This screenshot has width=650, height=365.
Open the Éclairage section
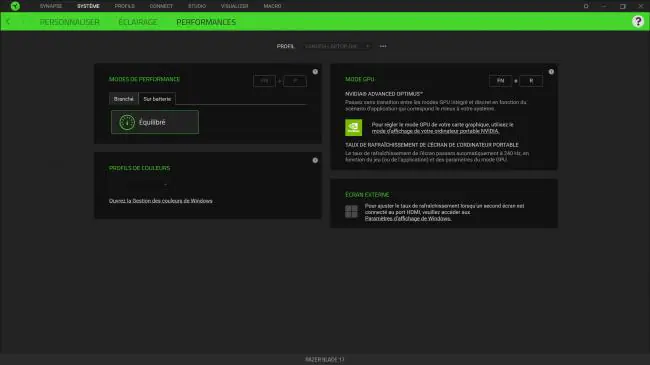(x=138, y=22)
